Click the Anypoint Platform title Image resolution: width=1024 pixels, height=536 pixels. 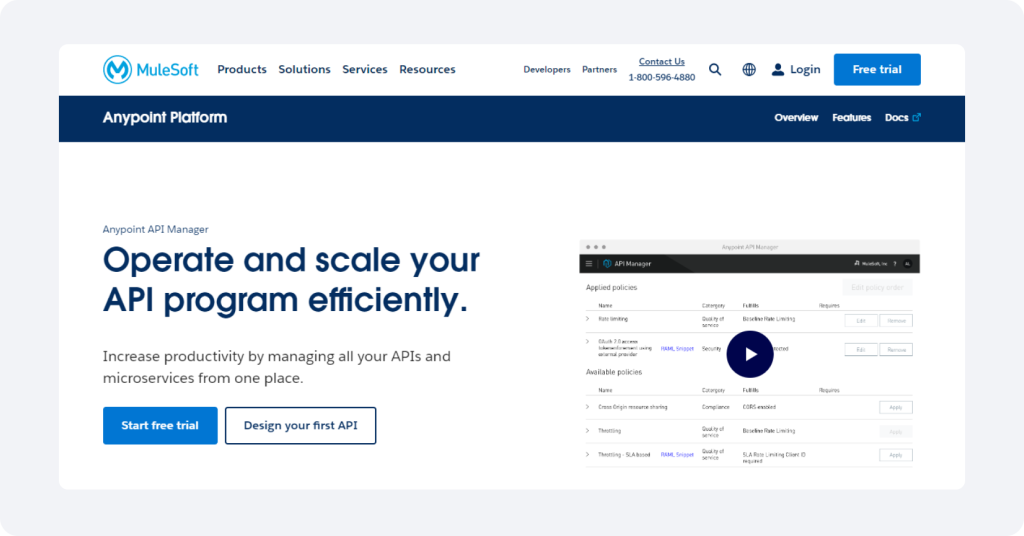click(165, 118)
